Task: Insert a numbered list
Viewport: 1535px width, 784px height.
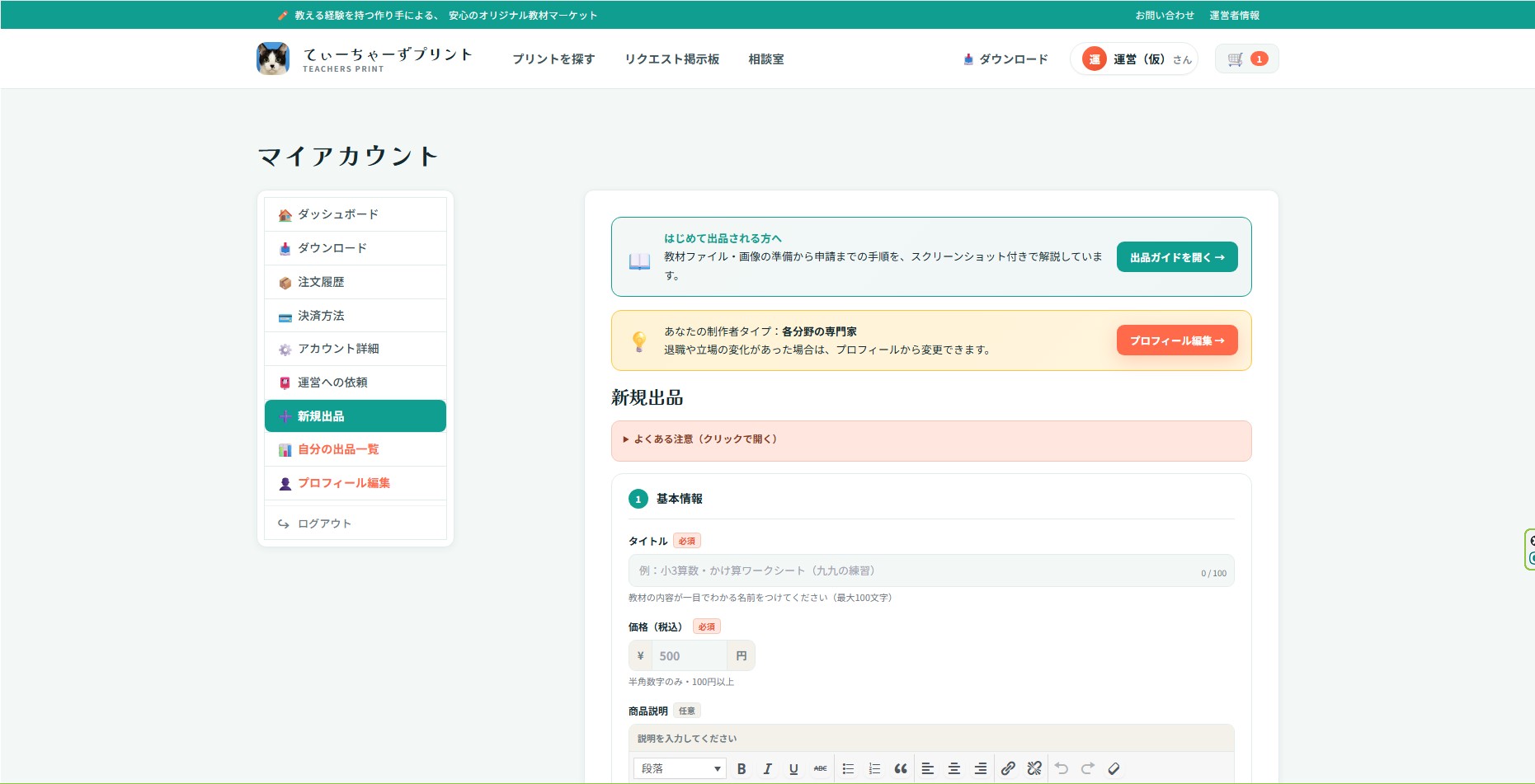Action: [874, 768]
